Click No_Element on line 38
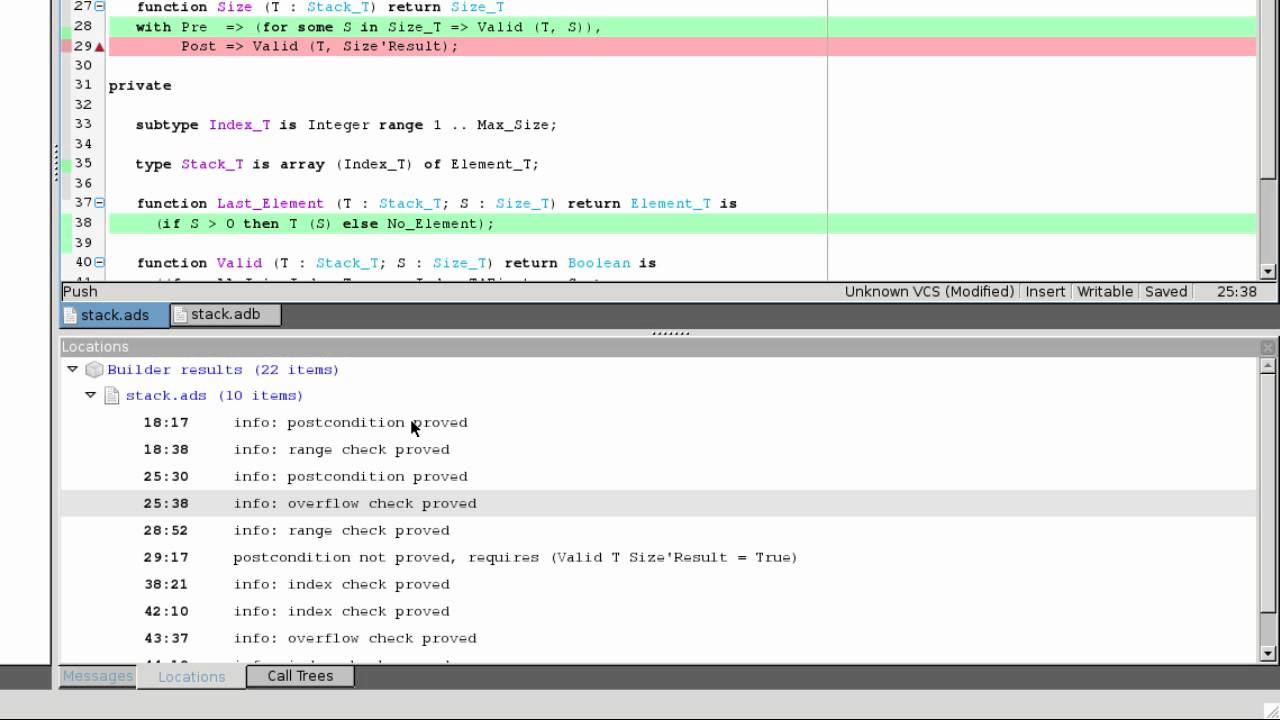 [x=431, y=223]
